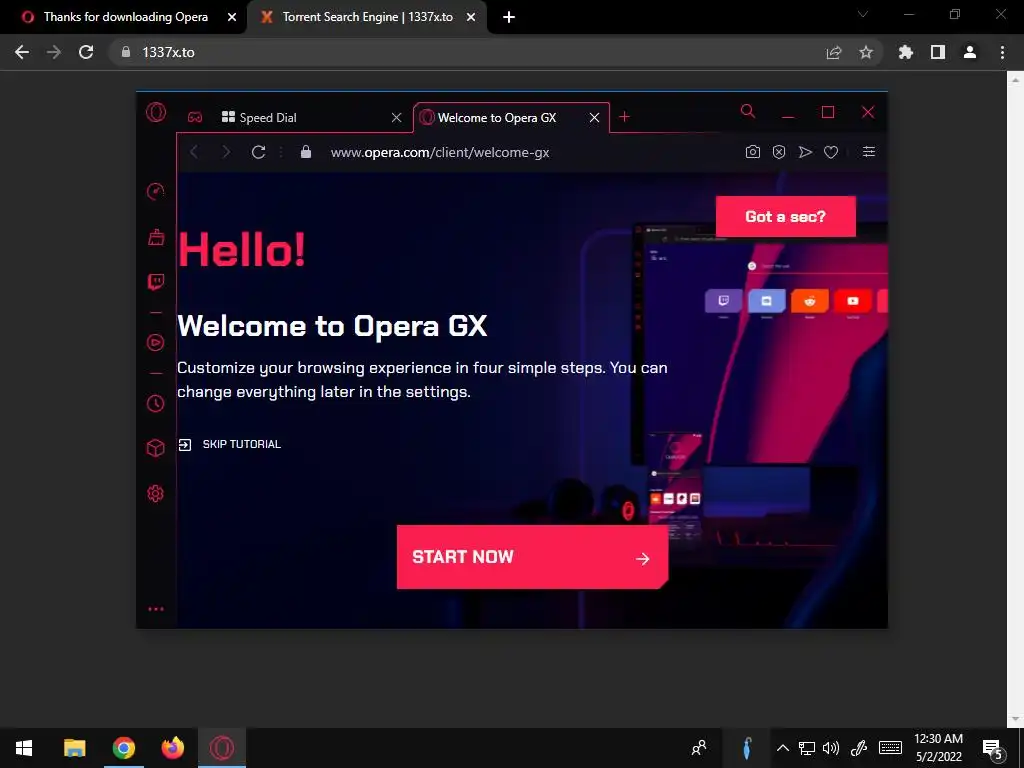Toggle Chrome side panel
Image resolution: width=1024 pixels, height=768 pixels.
point(938,52)
